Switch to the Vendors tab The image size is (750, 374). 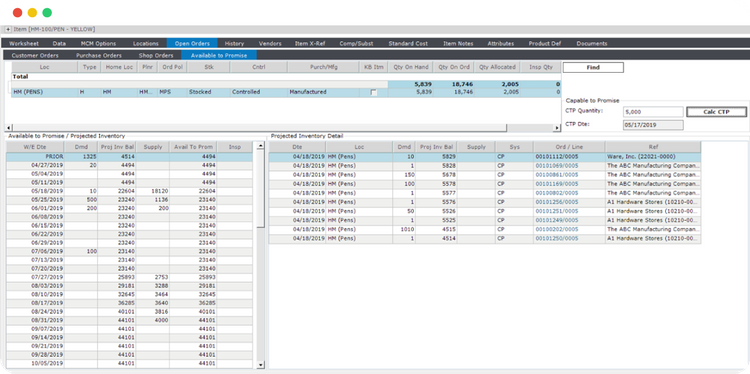270,43
